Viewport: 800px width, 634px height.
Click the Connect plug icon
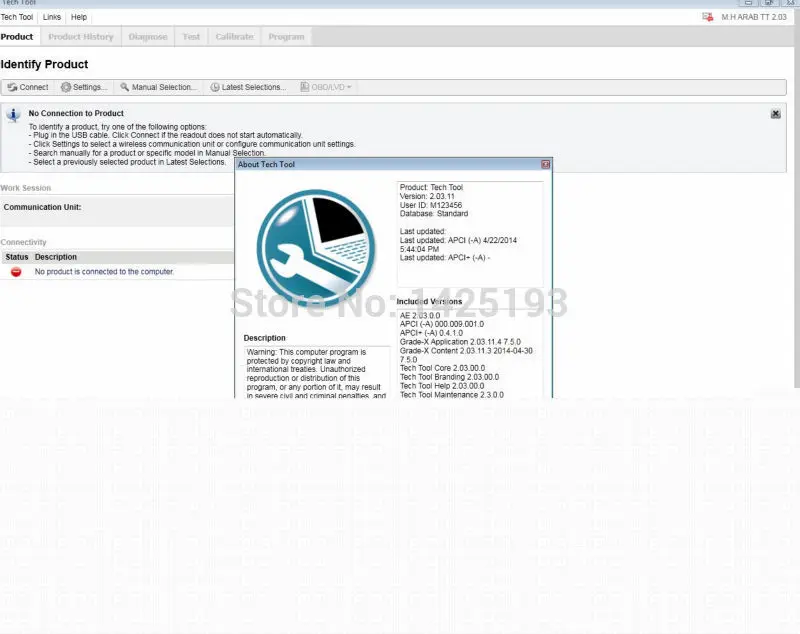[x=12, y=87]
